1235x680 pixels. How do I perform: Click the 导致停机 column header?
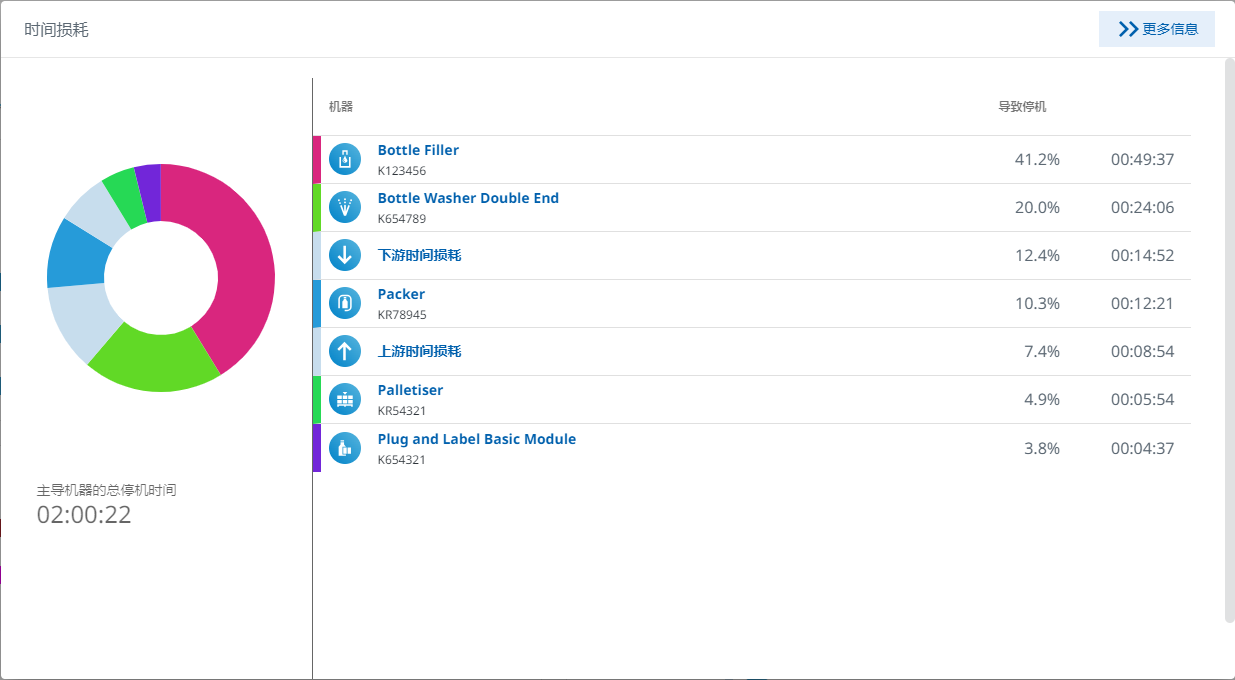(x=1022, y=107)
